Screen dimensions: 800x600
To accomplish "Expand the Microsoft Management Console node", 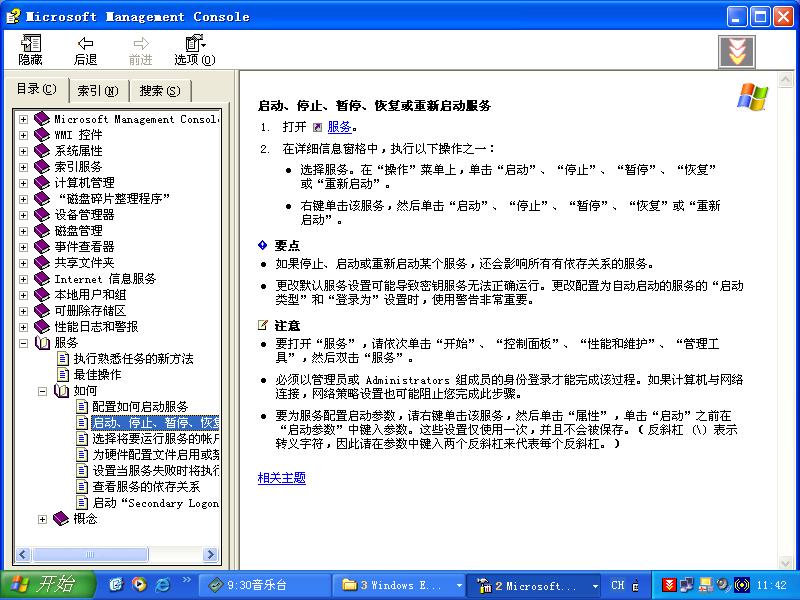I will point(23,119).
